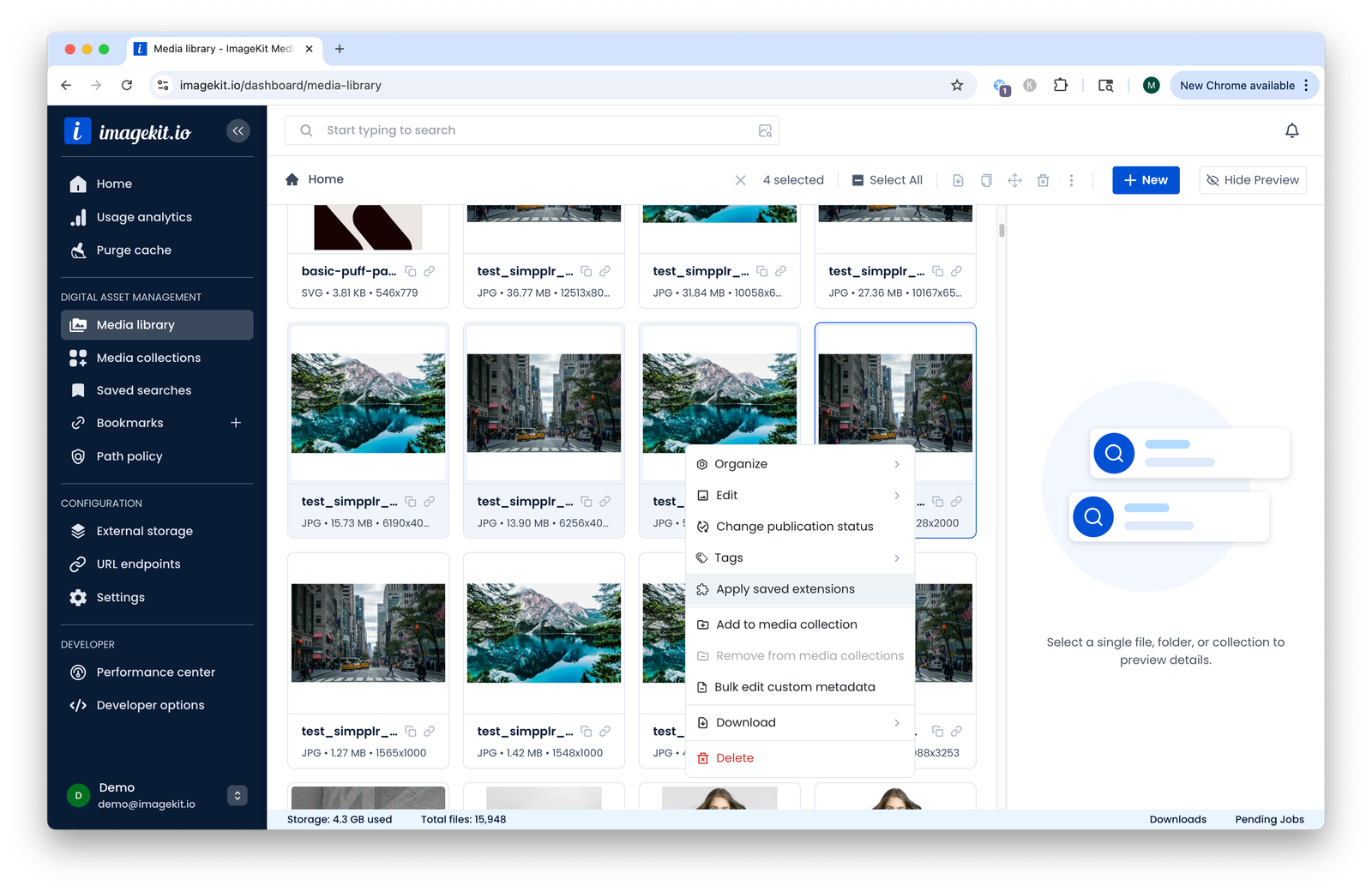1372x892 pixels.
Task: Click the download icon in the selection toolbar
Action: point(958,180)
